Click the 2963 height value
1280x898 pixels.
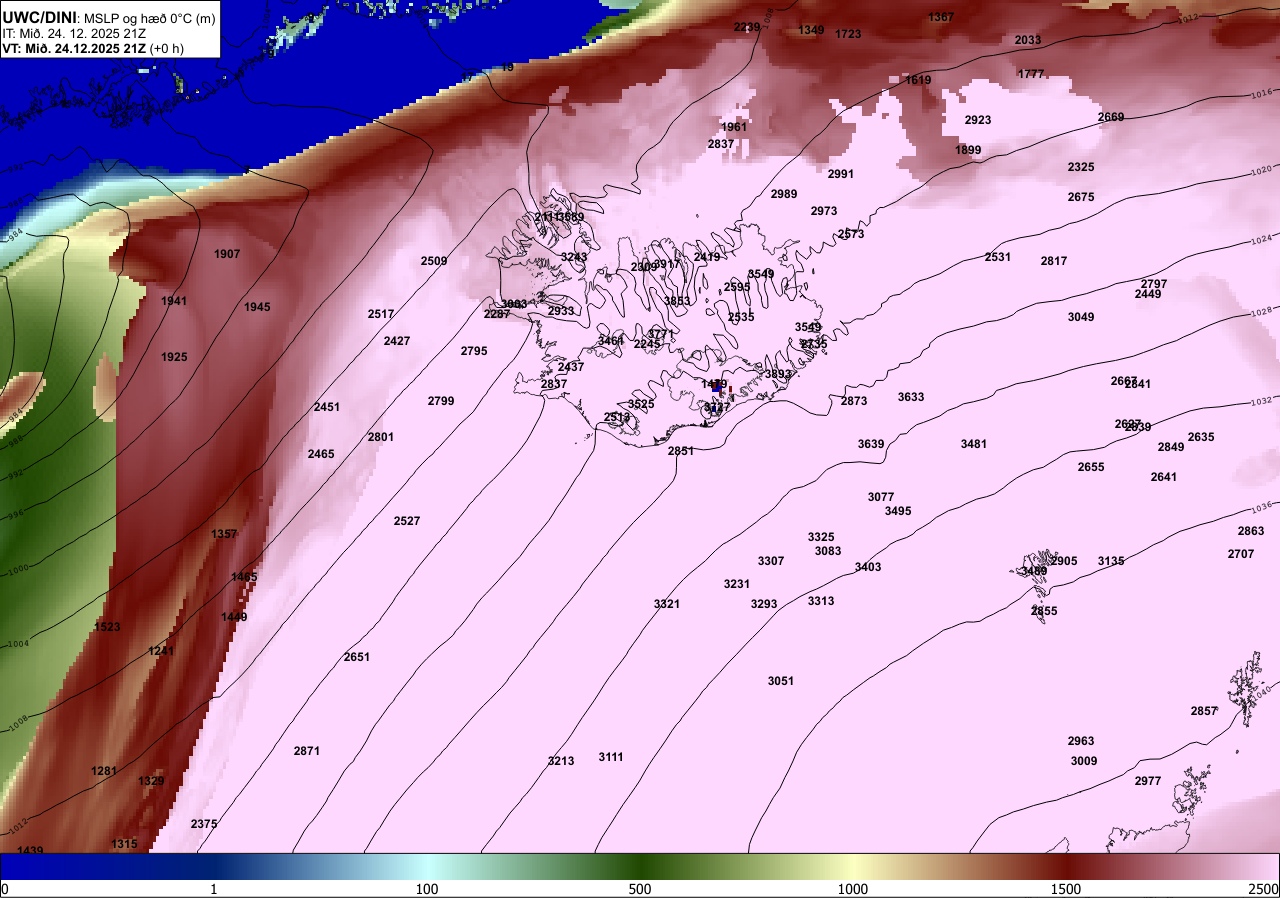point(1081,741)
